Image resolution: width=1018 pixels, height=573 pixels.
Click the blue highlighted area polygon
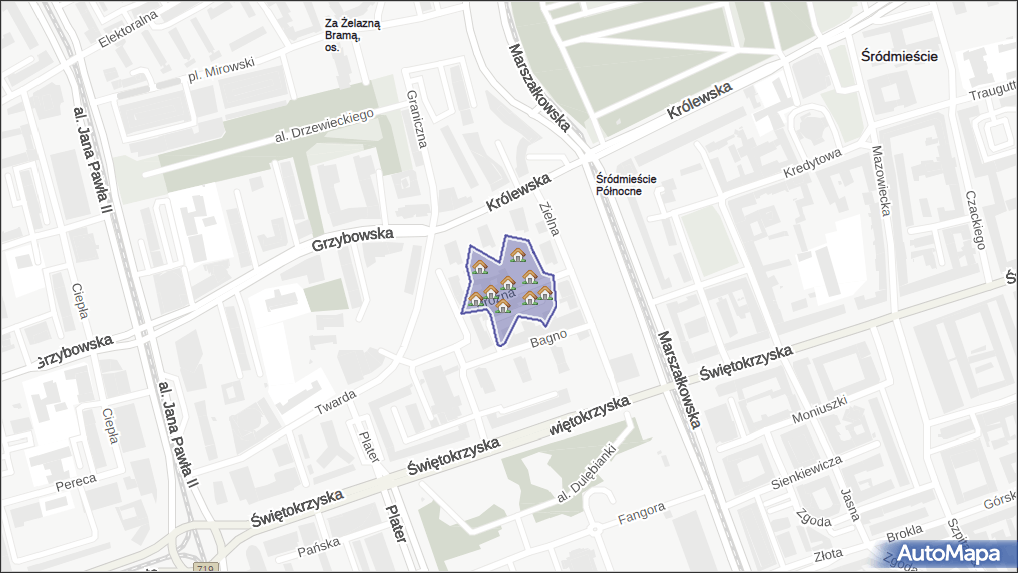[509, 289]
